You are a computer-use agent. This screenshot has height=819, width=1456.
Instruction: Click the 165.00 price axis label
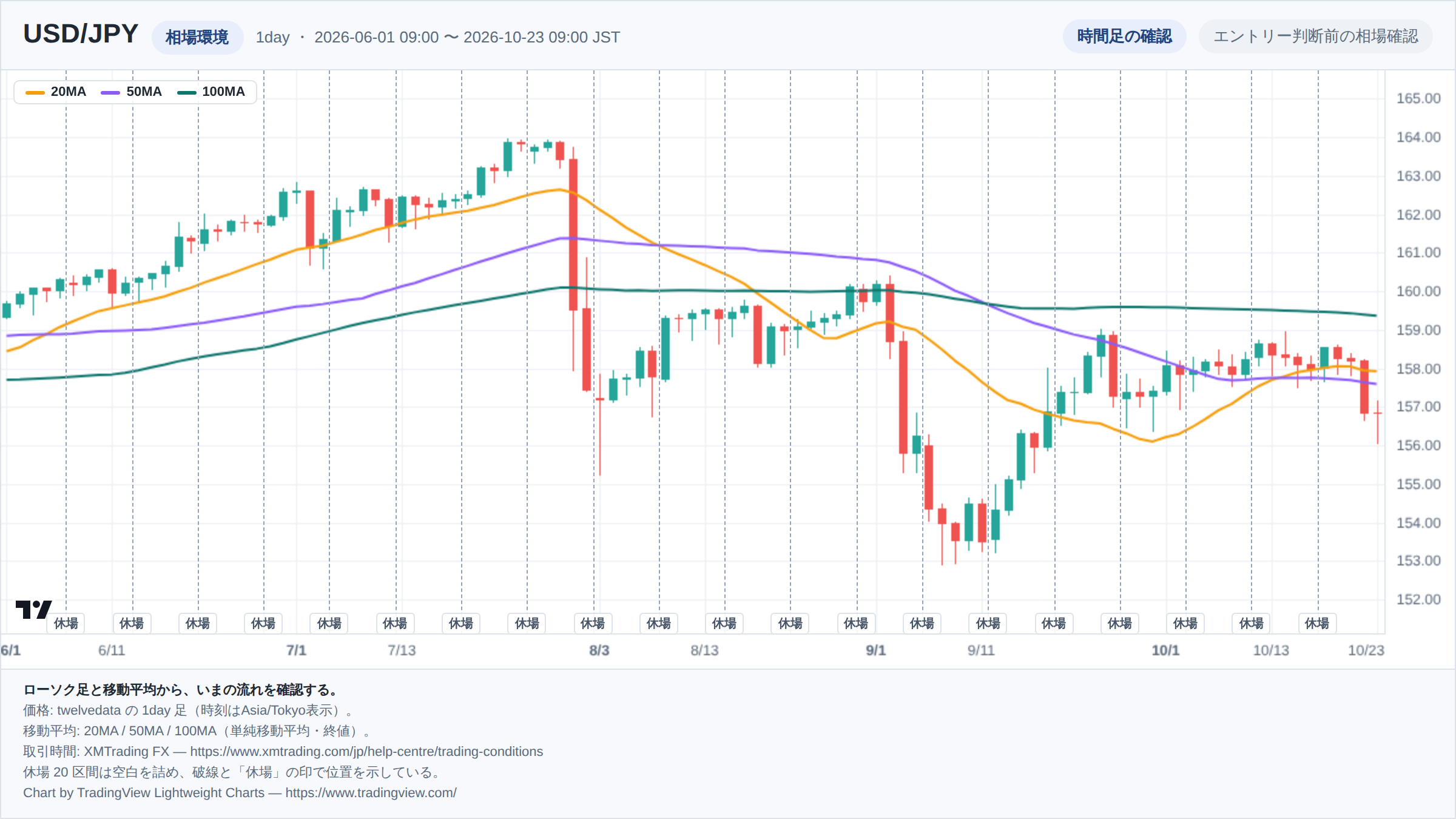click(x=1418, y=98)
